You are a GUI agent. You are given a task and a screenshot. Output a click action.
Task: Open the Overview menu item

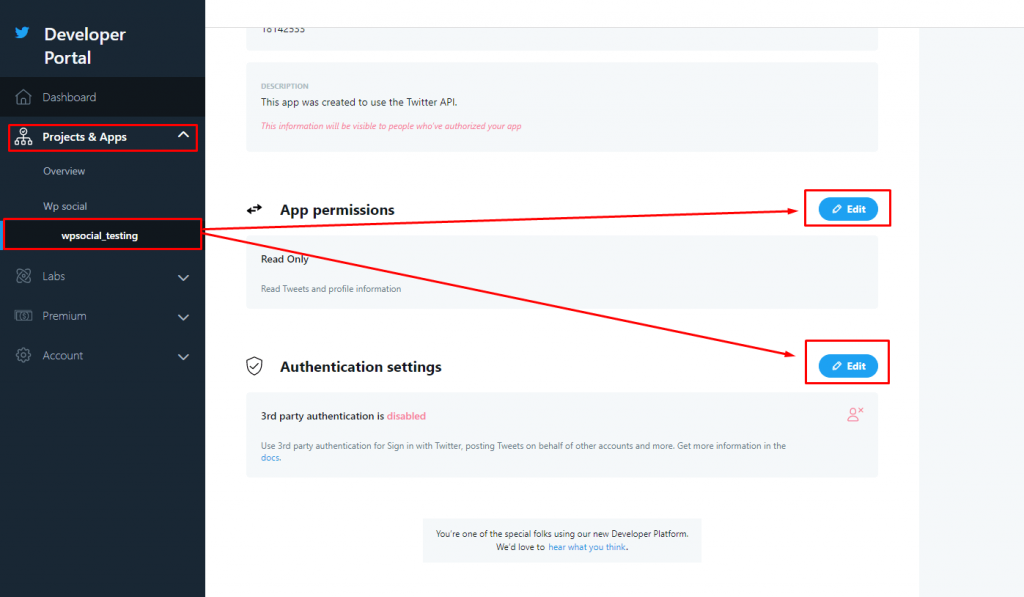point(64,171)
